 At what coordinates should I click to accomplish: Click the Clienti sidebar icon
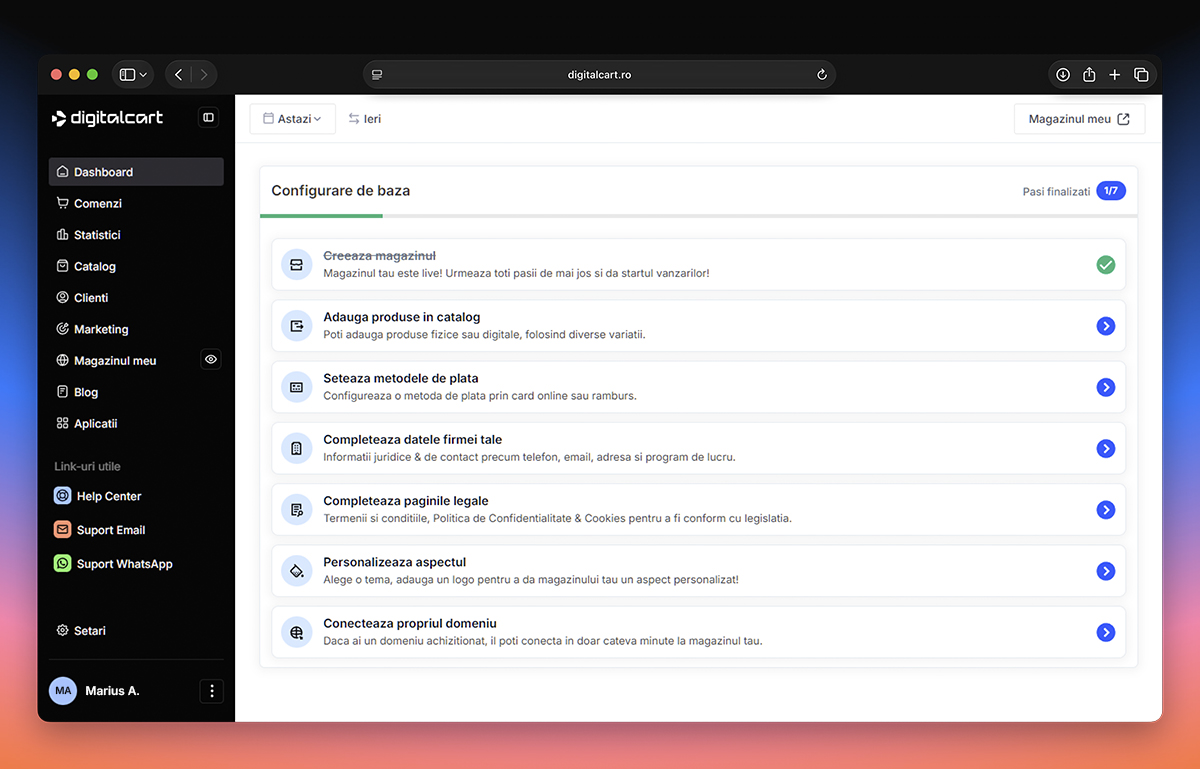click(x=62, y=297)
